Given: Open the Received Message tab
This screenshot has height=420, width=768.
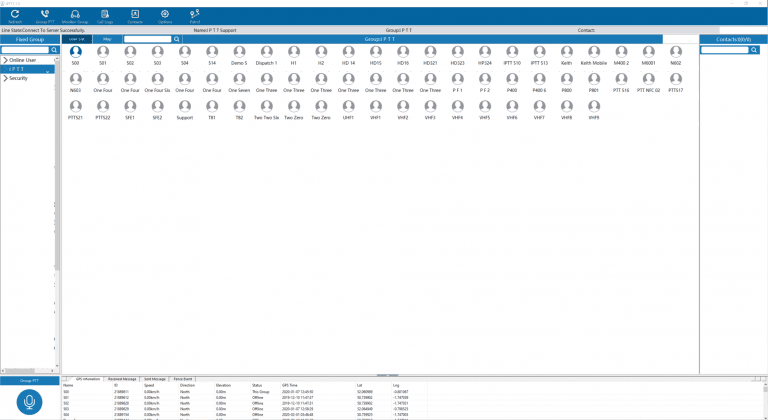Looking at the screenshot, I should click(122, 379).
